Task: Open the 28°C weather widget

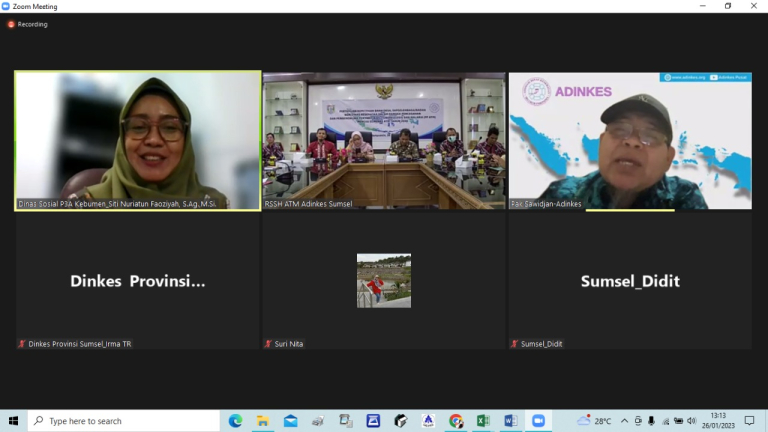Action: pyautogui.click(x=594, y=421)
